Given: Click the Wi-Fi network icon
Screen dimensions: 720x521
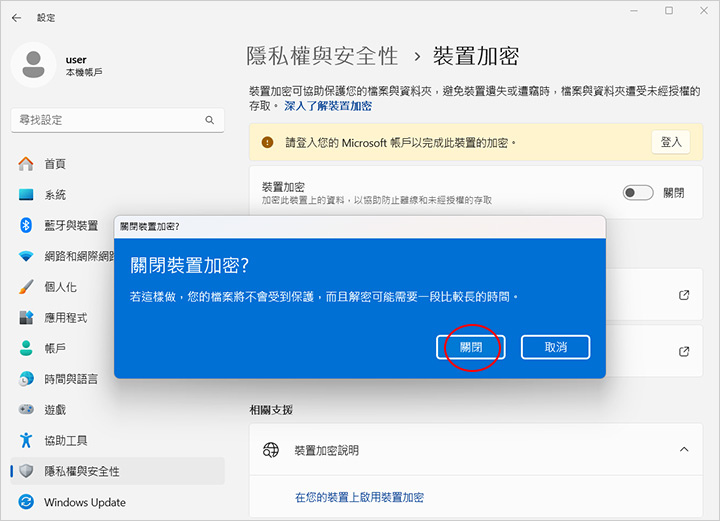Looking at the screenshot, I should coord(26,256).
